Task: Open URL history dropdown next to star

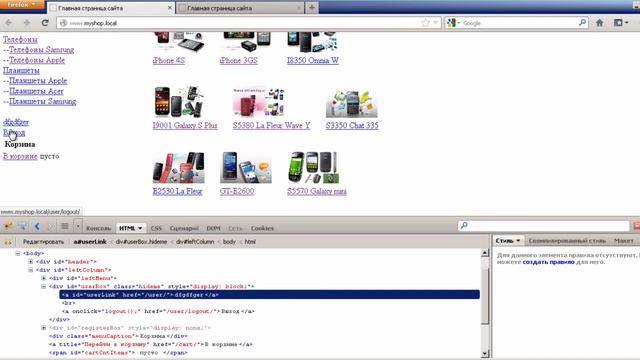Action: coord(435,23)
